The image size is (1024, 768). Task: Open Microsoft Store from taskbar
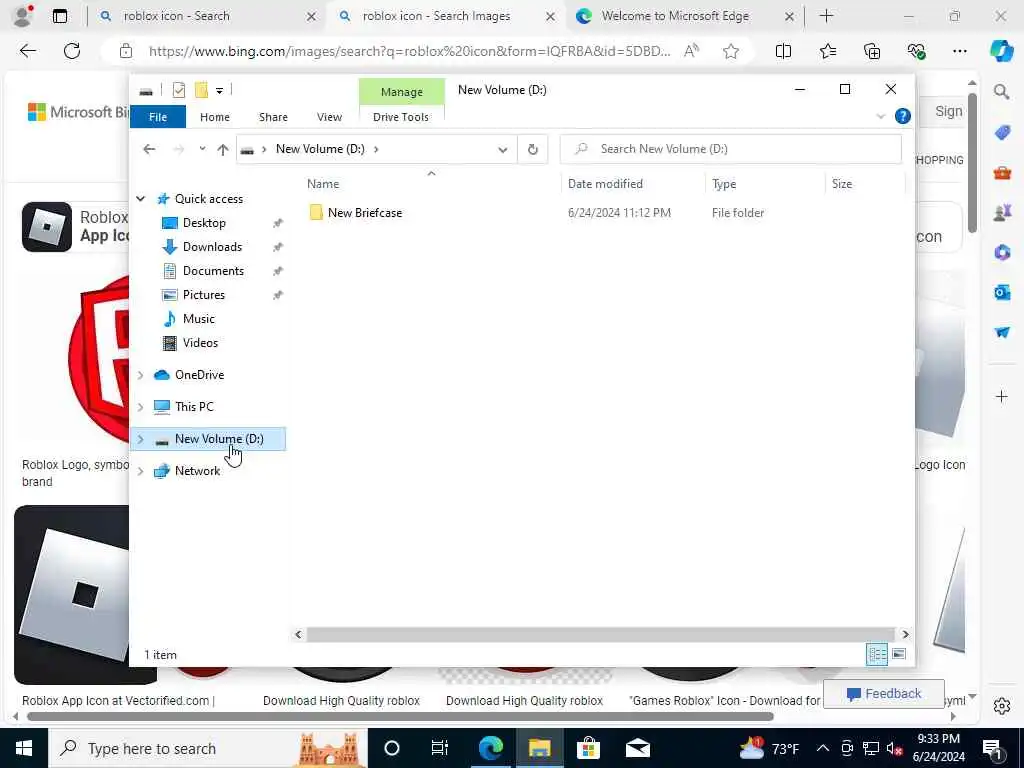[588, 748]
